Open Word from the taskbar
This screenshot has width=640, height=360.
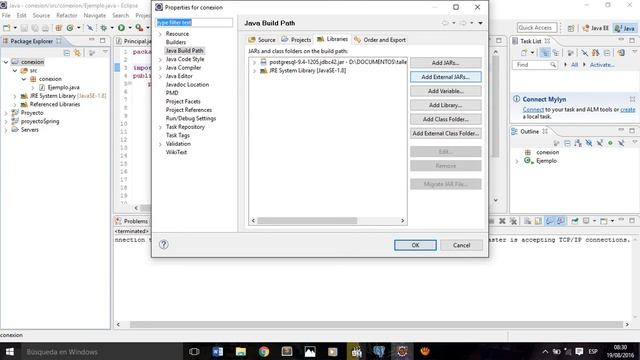(218, 351)
